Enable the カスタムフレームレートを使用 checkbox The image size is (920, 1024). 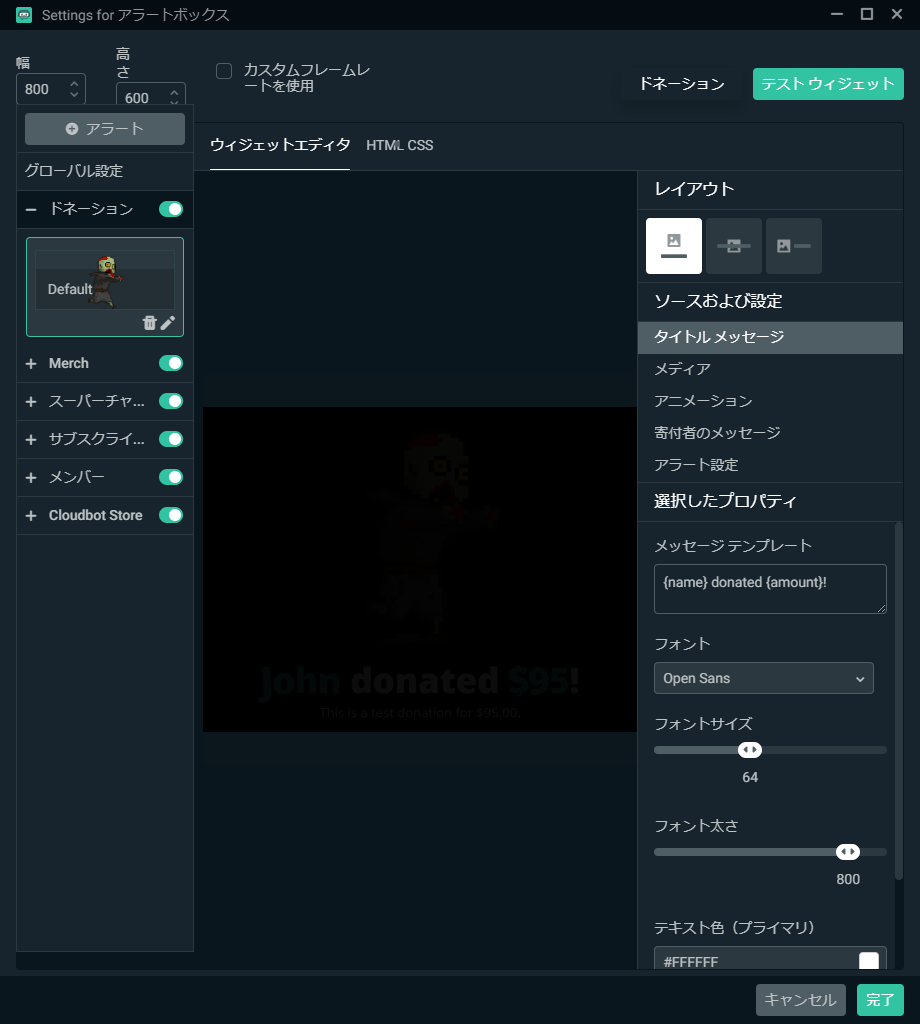pyautogui.click(x=222, y=71)
